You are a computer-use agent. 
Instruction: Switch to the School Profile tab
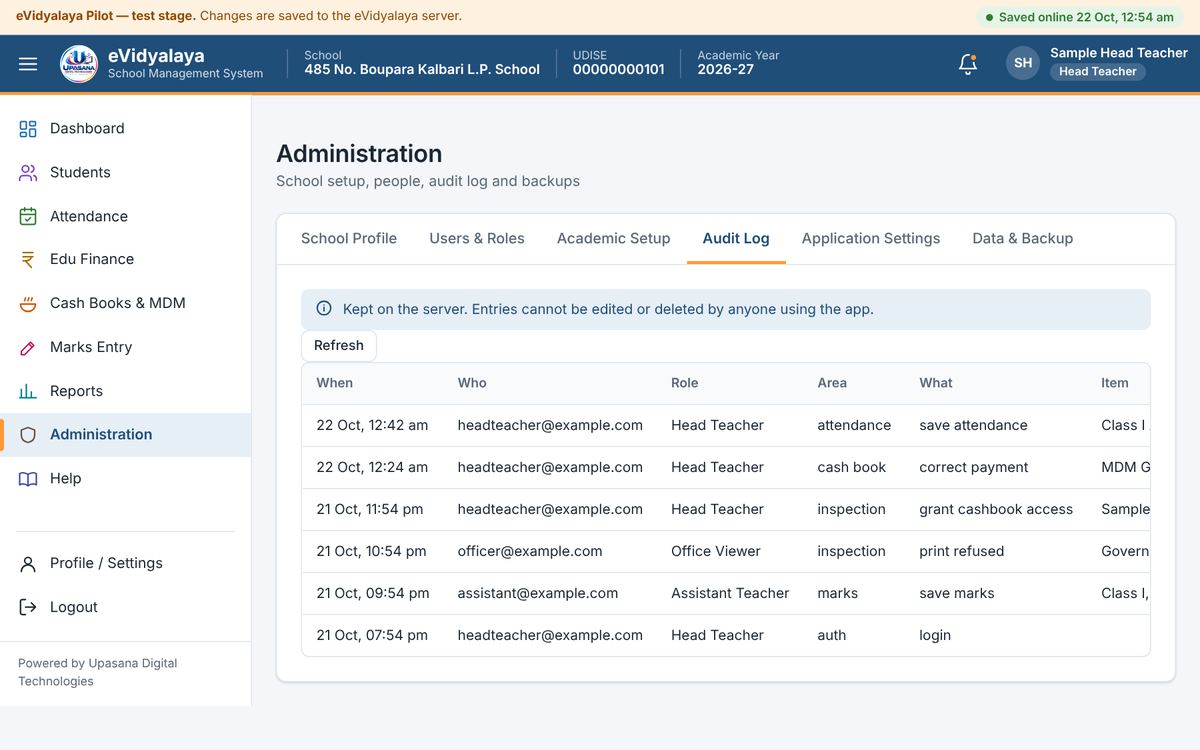pyautogui.click(x=349, y=238)
